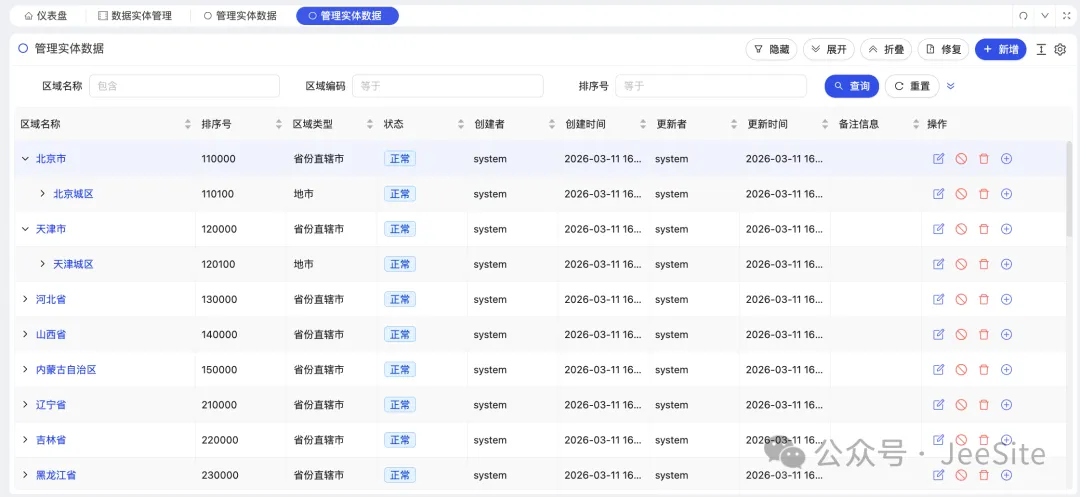Click the edit icon for 北京市 row
Image resolution: width=1080 pixels, height=497 pixels.
coord(938,159)
